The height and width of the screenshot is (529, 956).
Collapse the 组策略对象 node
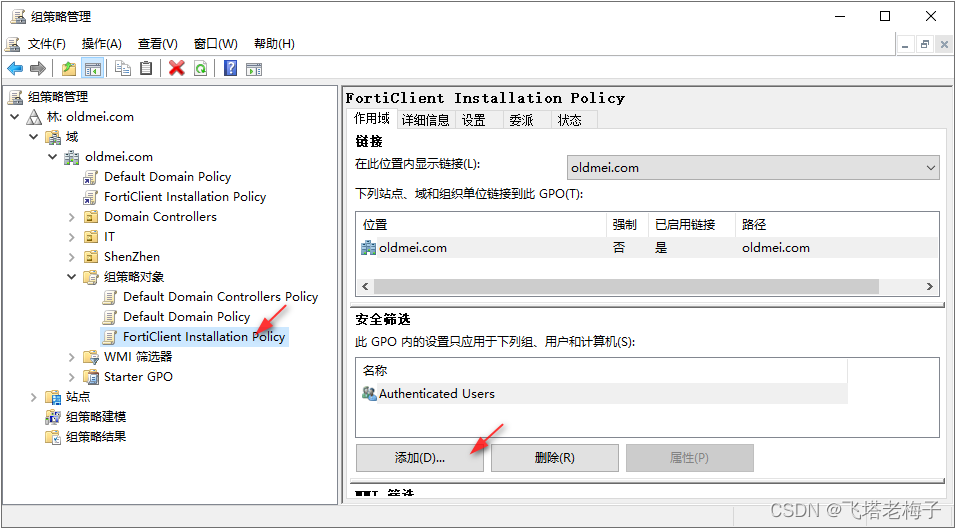click(71, 277)
